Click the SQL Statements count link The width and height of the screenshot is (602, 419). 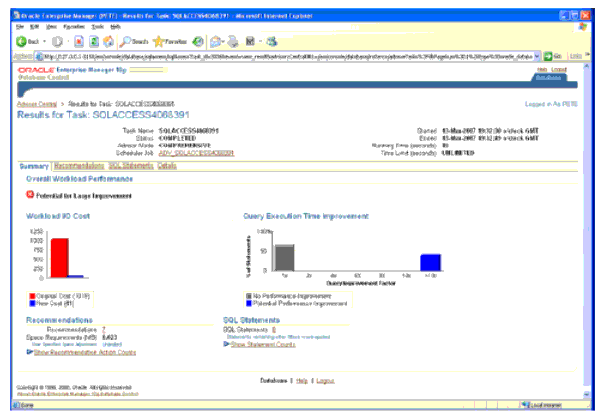click(274, 330)
